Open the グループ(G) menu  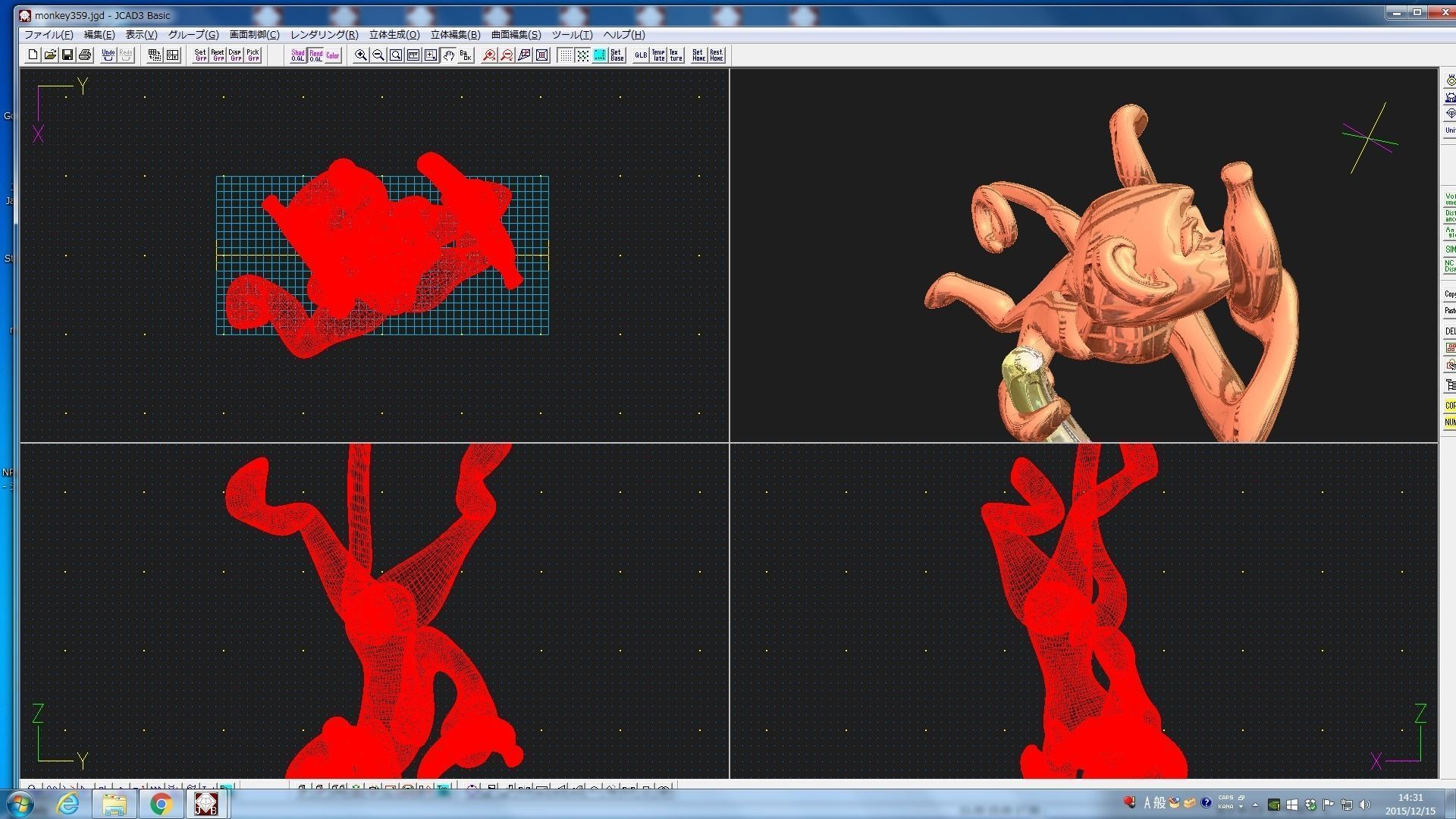tap(193, 34)
